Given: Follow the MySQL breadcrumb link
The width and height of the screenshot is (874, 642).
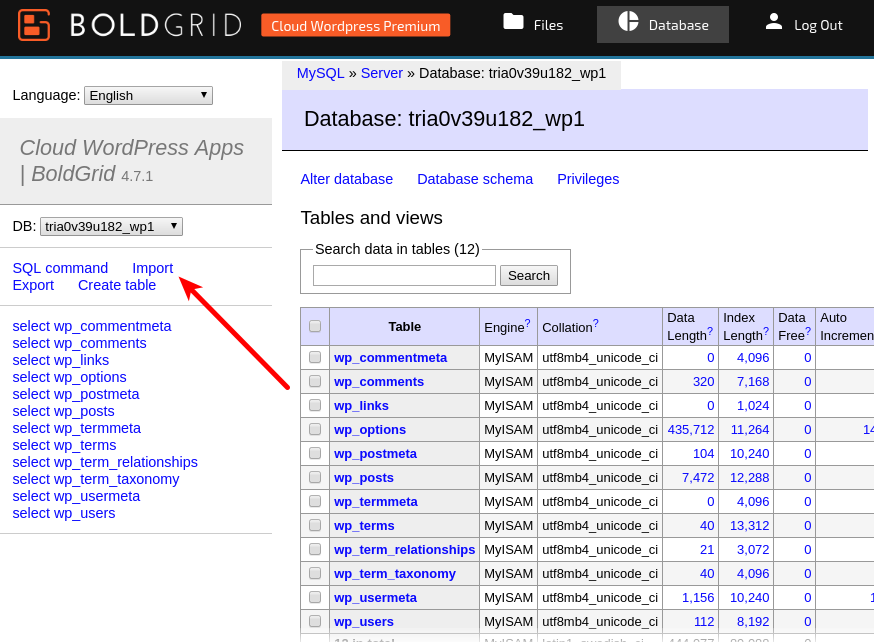Looking at the screenshot, I should [x=321, y=73].
